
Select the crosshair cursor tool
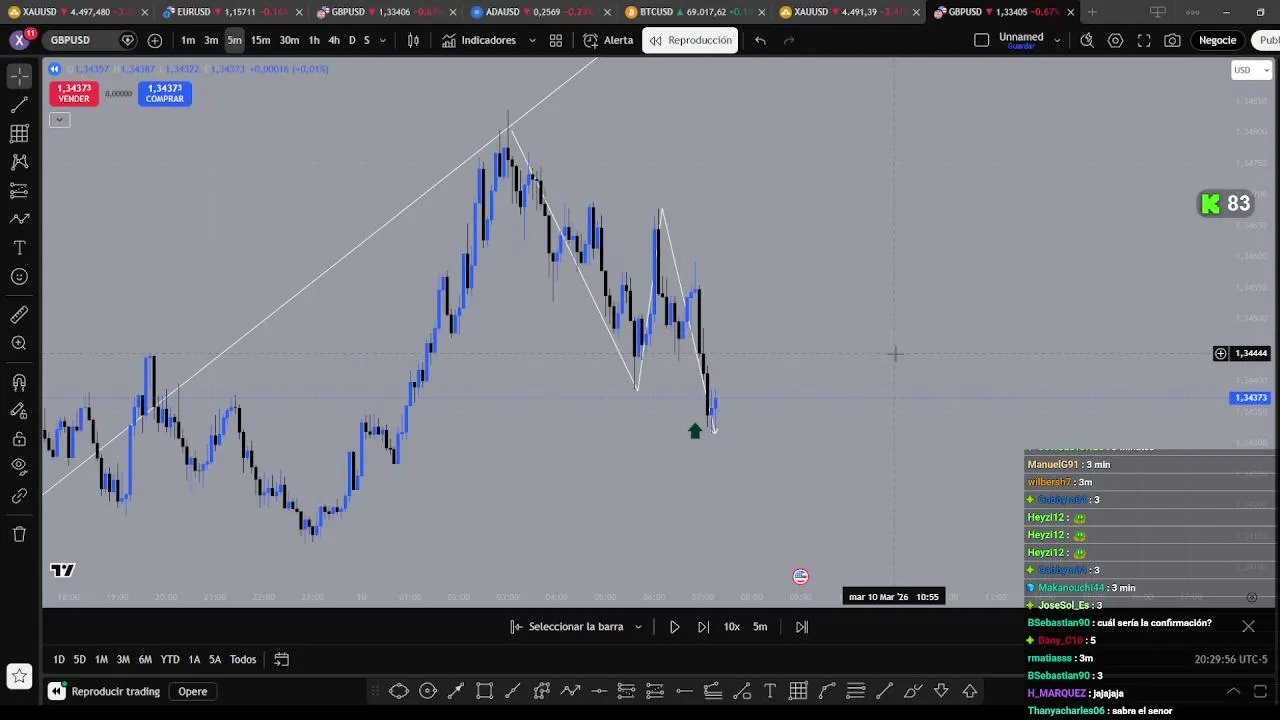tap(19, 76)
